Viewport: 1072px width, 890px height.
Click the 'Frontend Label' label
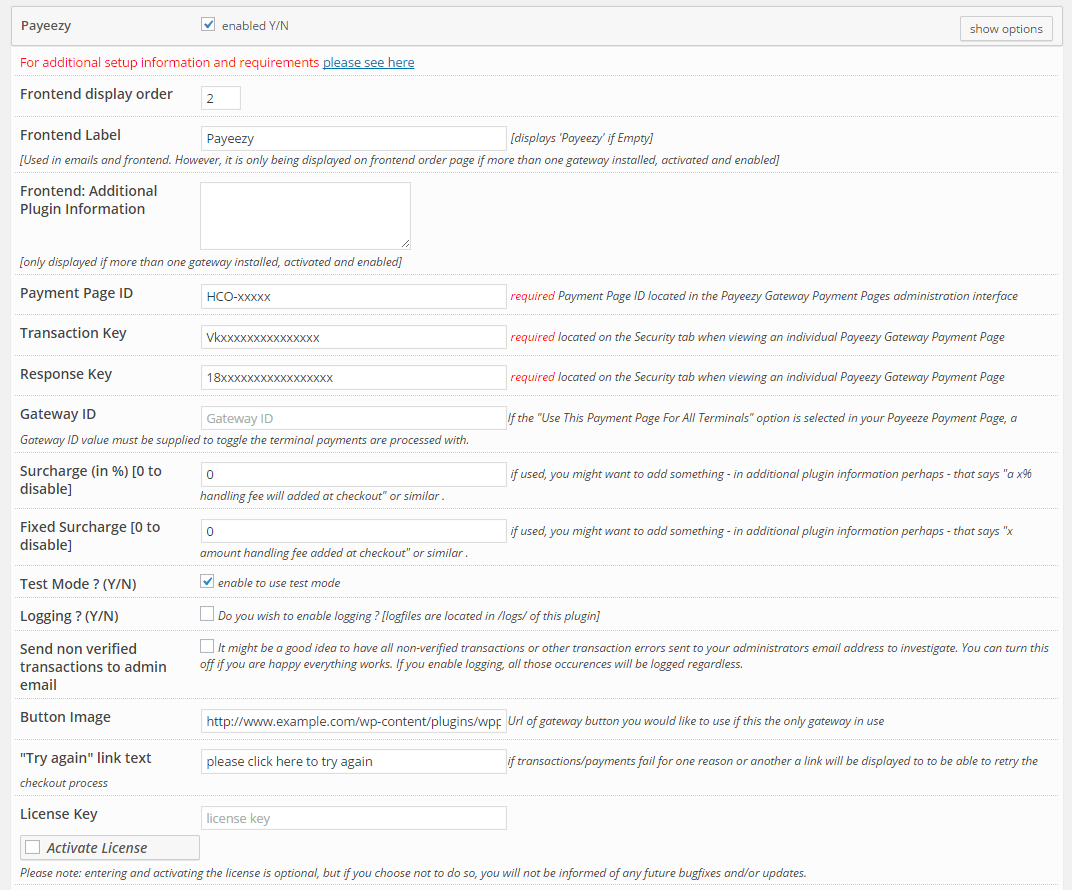70,135
